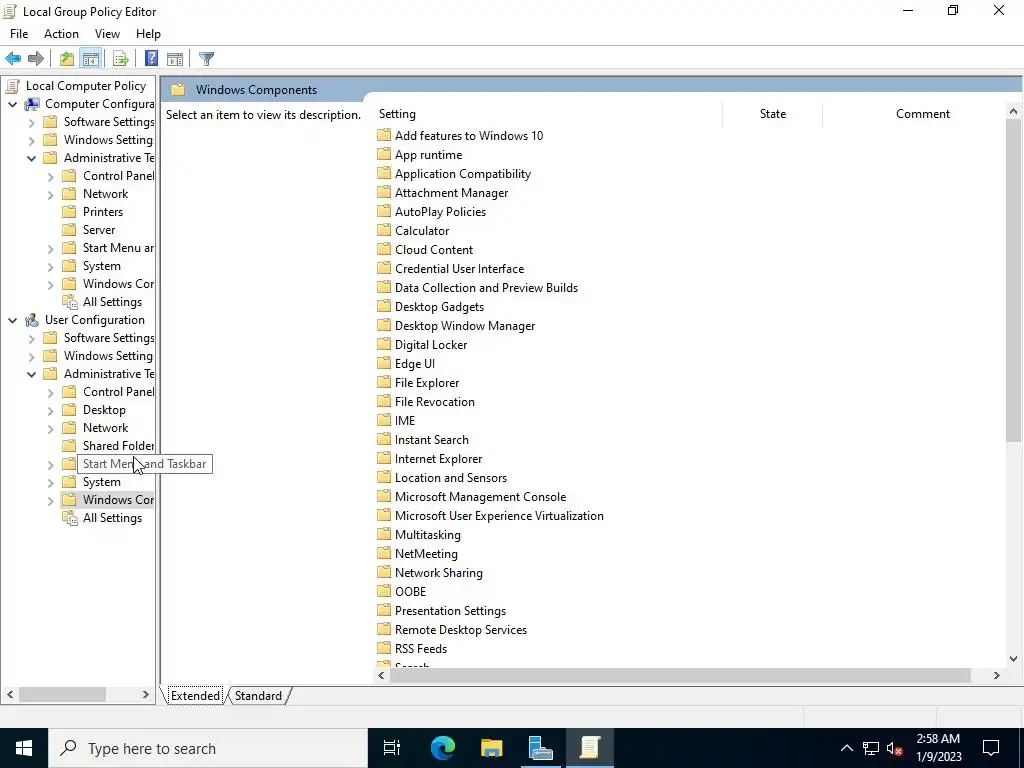Open the Help toolbar icon

(x=152, y=59)
